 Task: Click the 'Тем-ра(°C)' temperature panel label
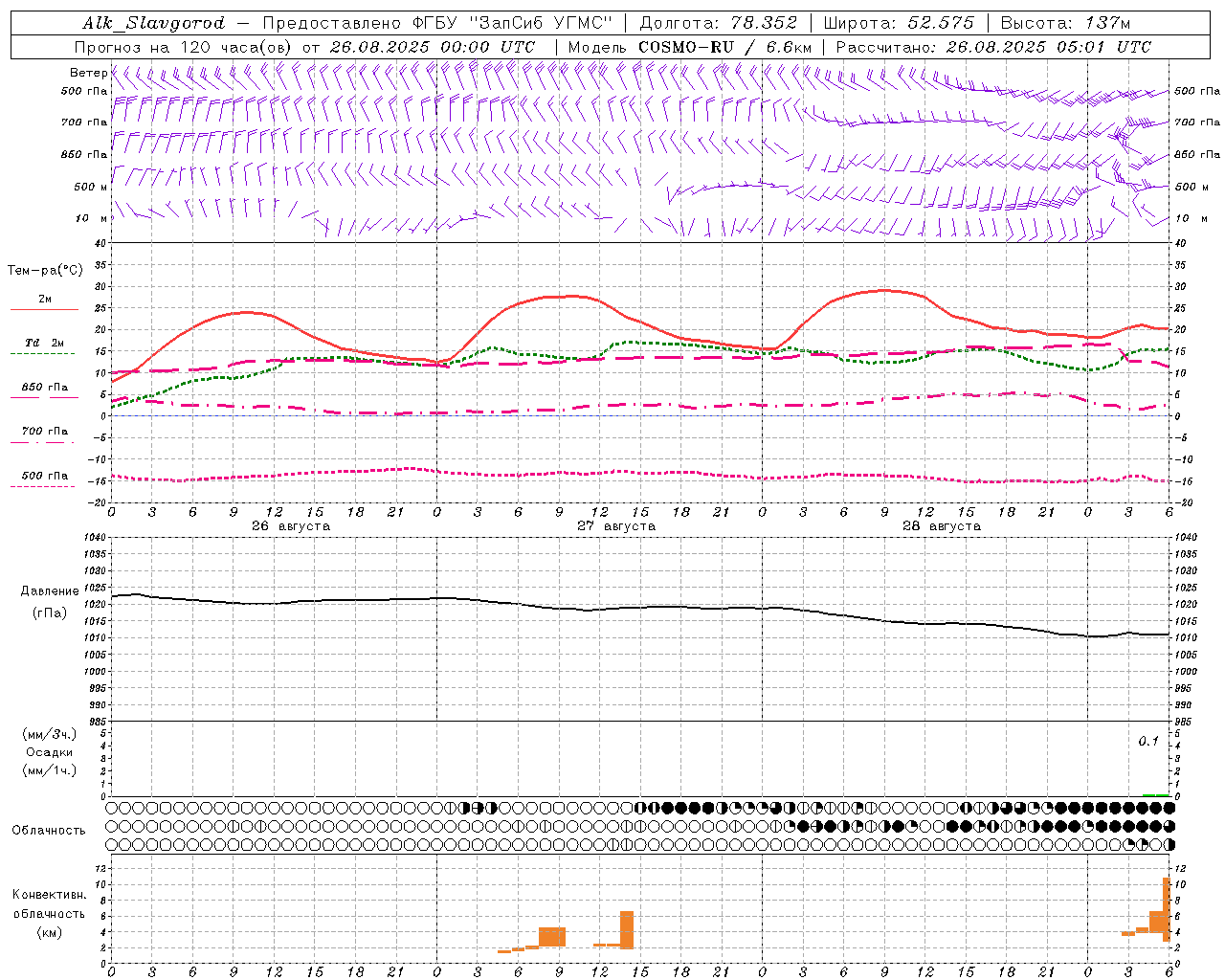click(x=45, y=271)
